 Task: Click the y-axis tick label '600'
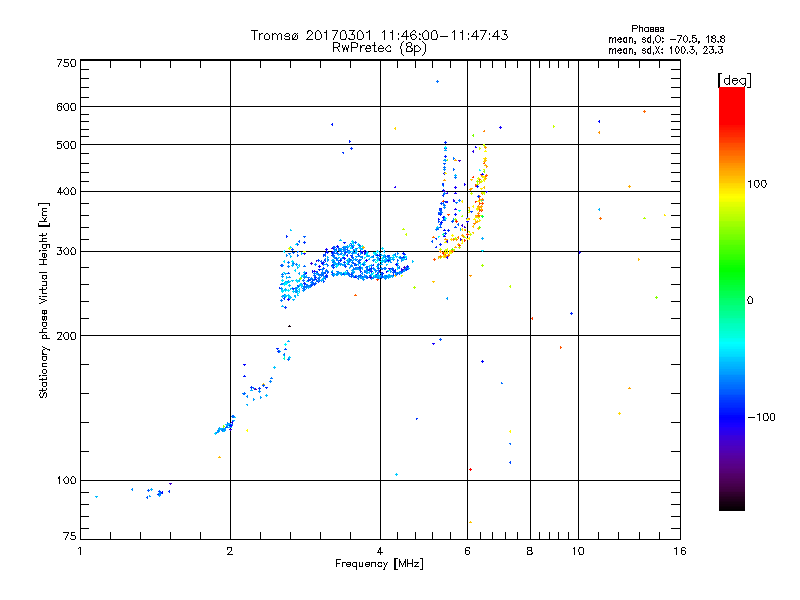click(66, 107)
